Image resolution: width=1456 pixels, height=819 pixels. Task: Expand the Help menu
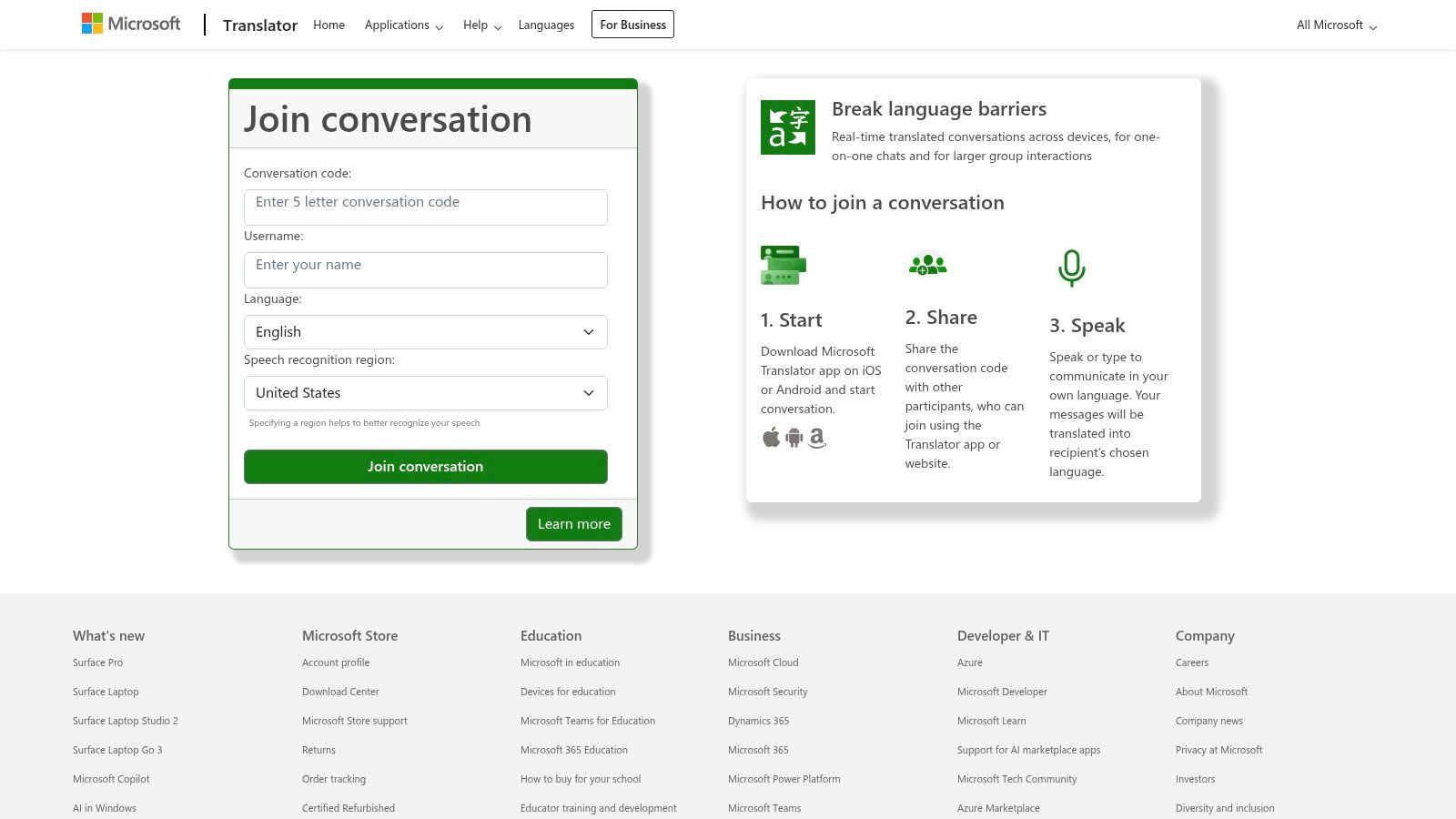(482, 25)
